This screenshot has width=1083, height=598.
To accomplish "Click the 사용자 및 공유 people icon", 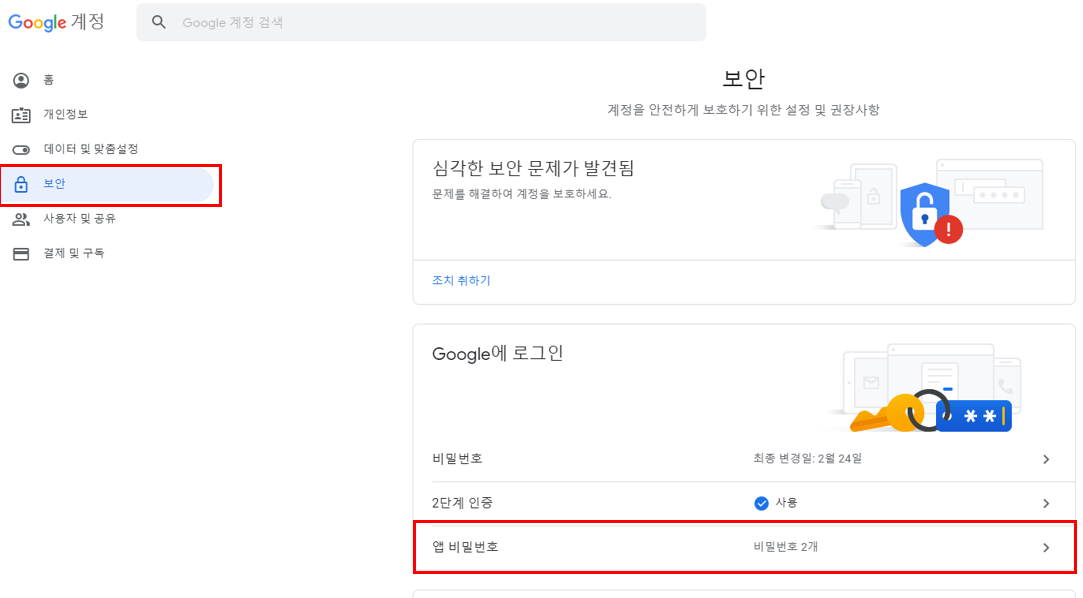I will click(21, 219).
